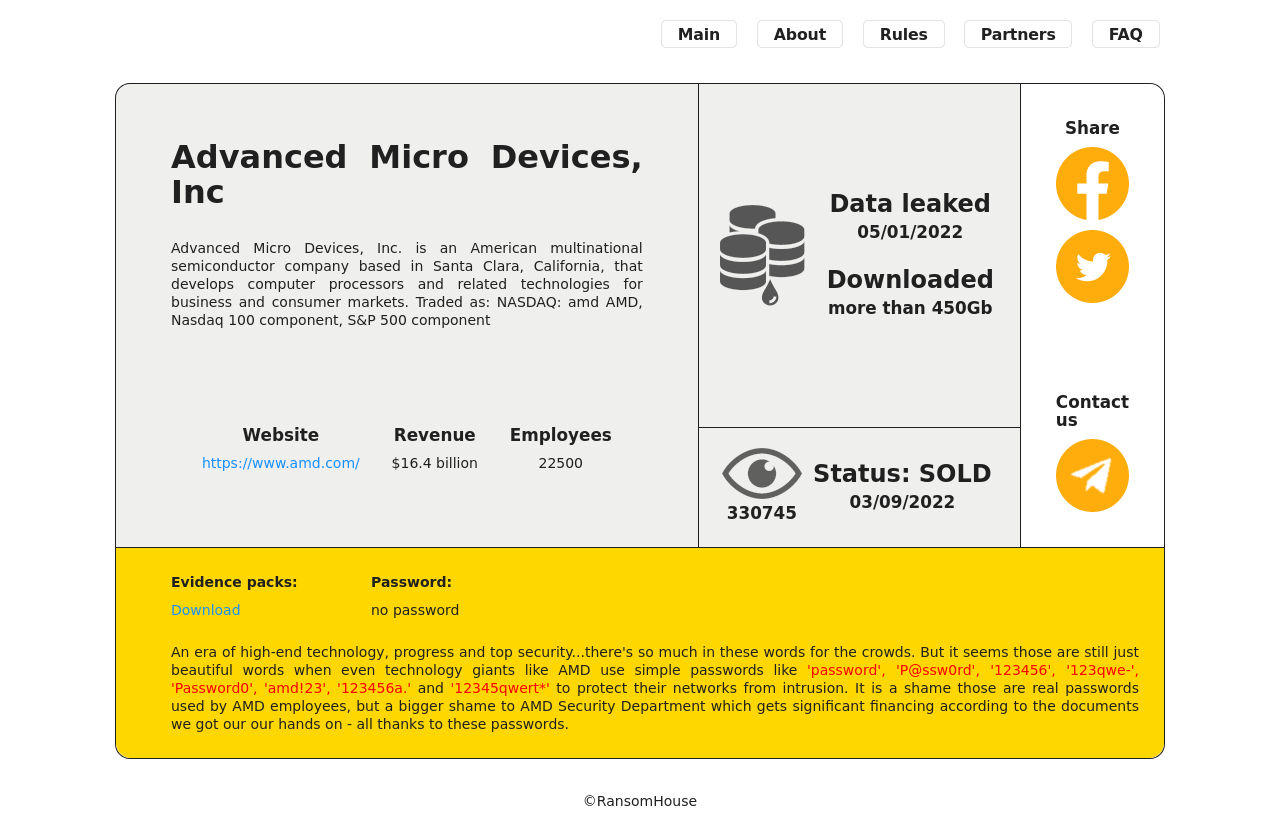Click the 'no password' text
The height and width of the screenshot is (828, 1280).
tap(415, 610)
